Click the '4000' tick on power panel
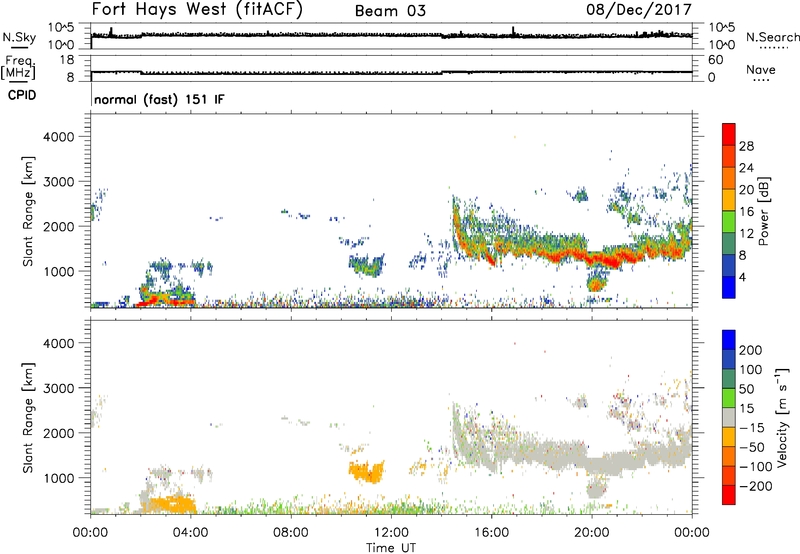800x554 pixels. point(59,137)
